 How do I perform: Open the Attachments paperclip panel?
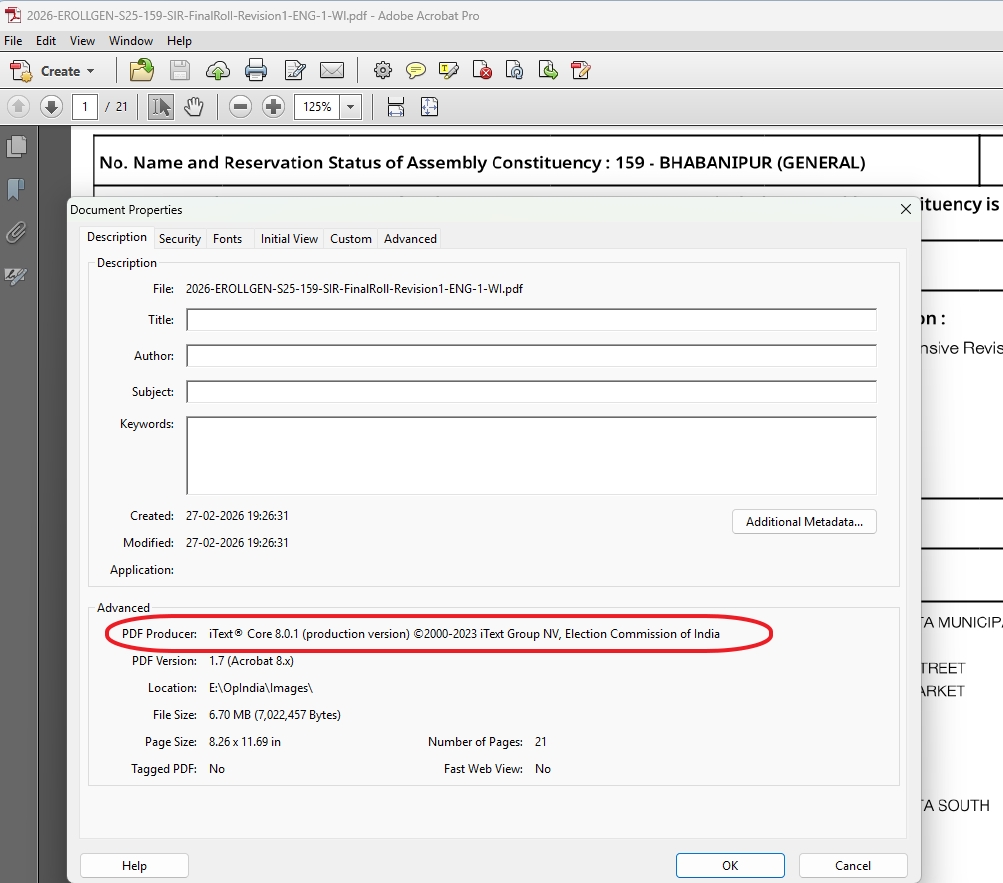click(16, 233)
